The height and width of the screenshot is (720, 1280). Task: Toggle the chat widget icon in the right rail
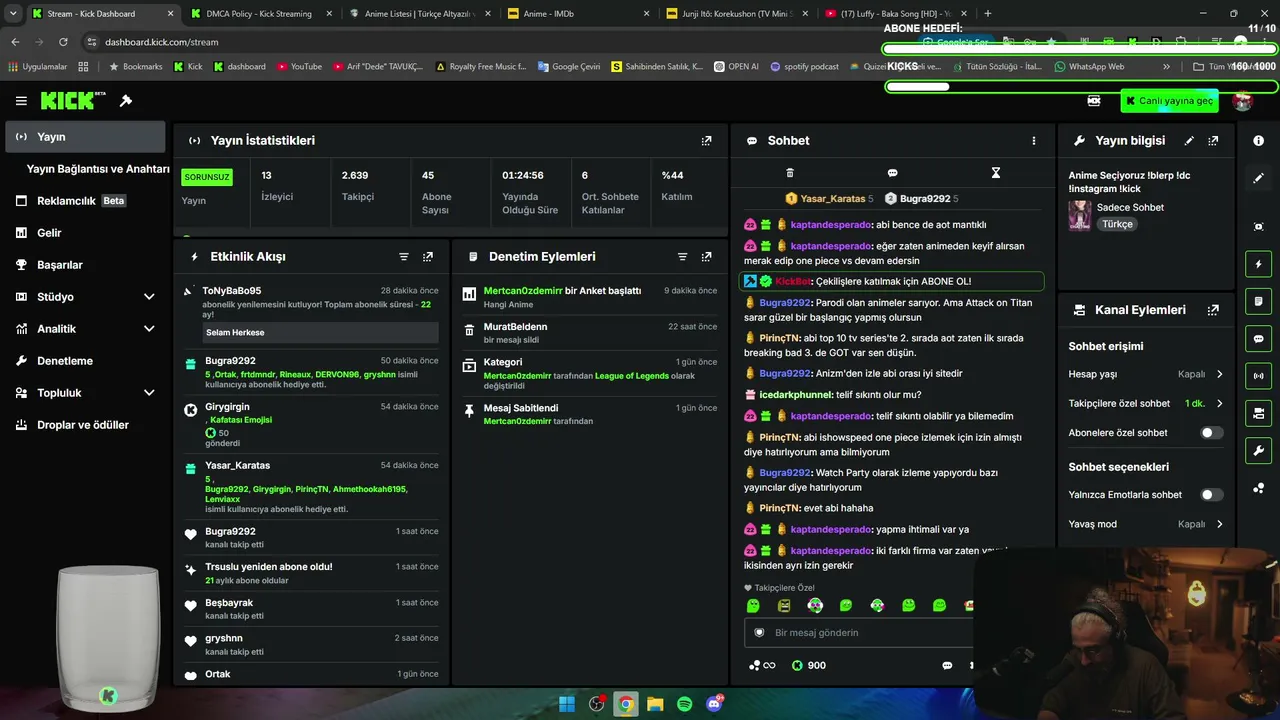pos(1258,339)
